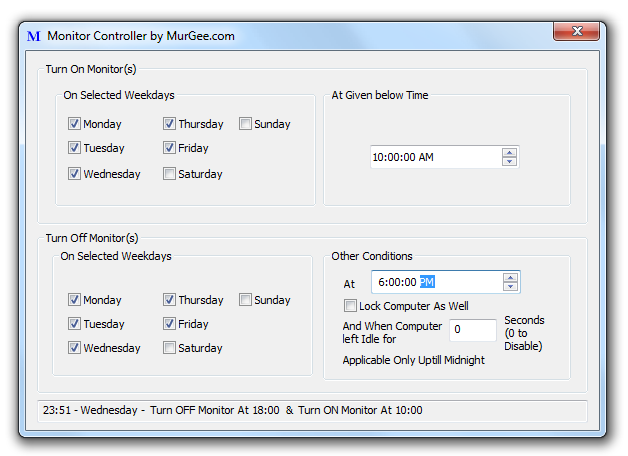This screenshot has height=456, width=628.
Task: Click the Monitor Controller by MurGee.com title
Action: click(x=141, y=36)
